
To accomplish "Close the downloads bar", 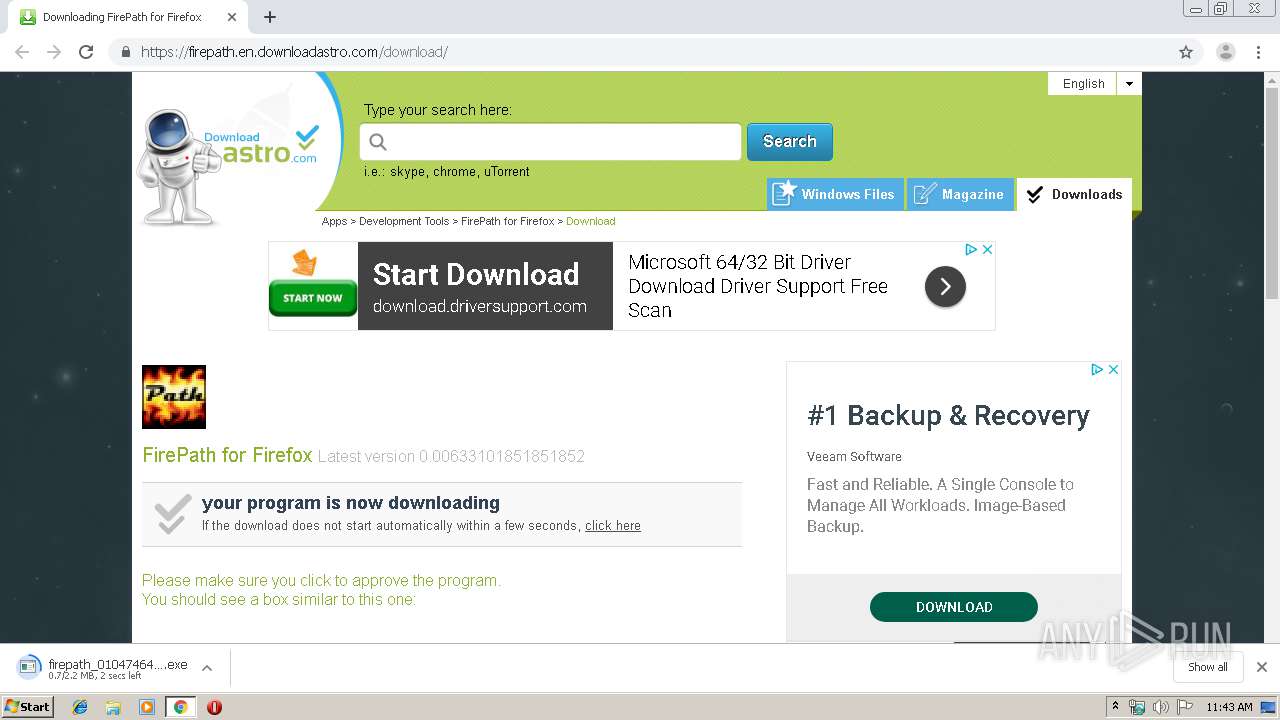I will pos(1262,667).
